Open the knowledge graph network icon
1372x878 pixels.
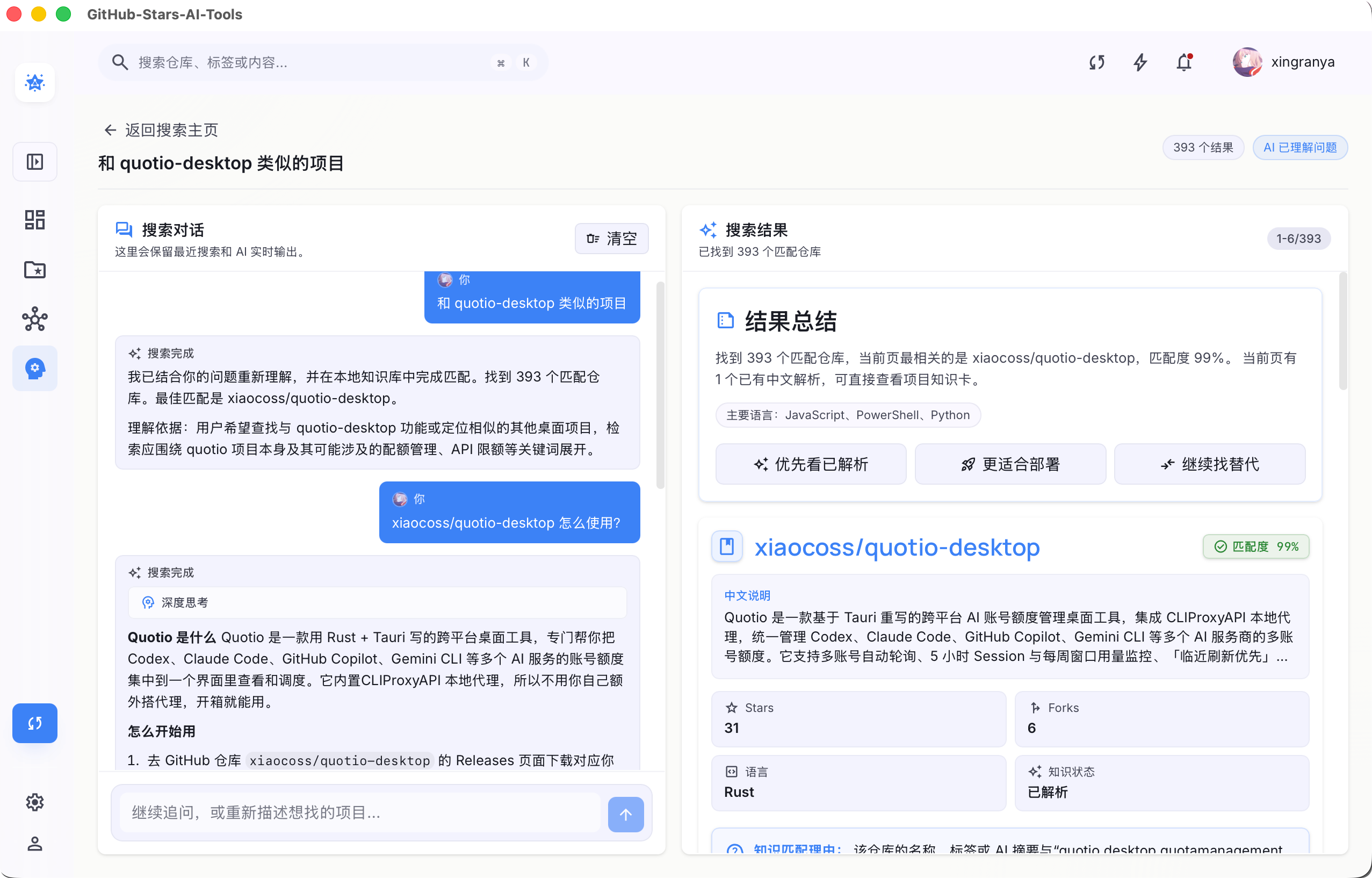[35, 319]
